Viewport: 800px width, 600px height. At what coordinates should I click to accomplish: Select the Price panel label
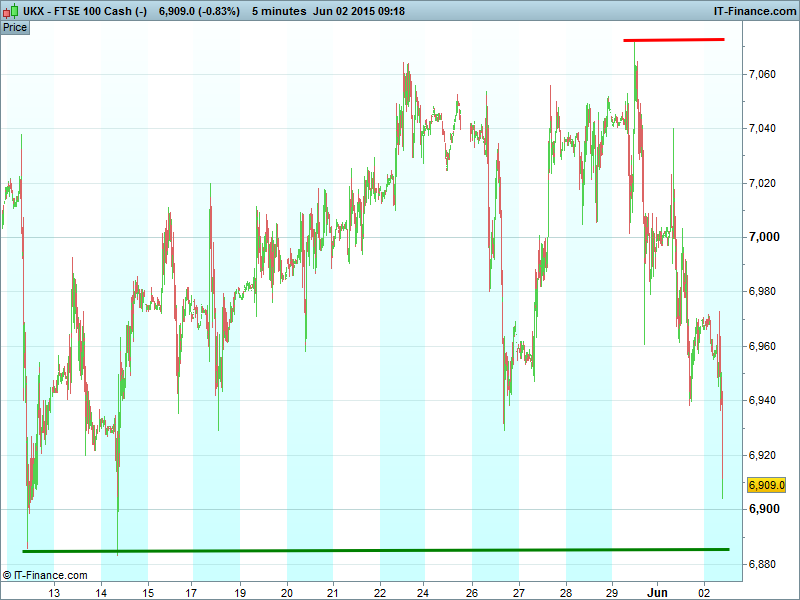coord(15,28)
